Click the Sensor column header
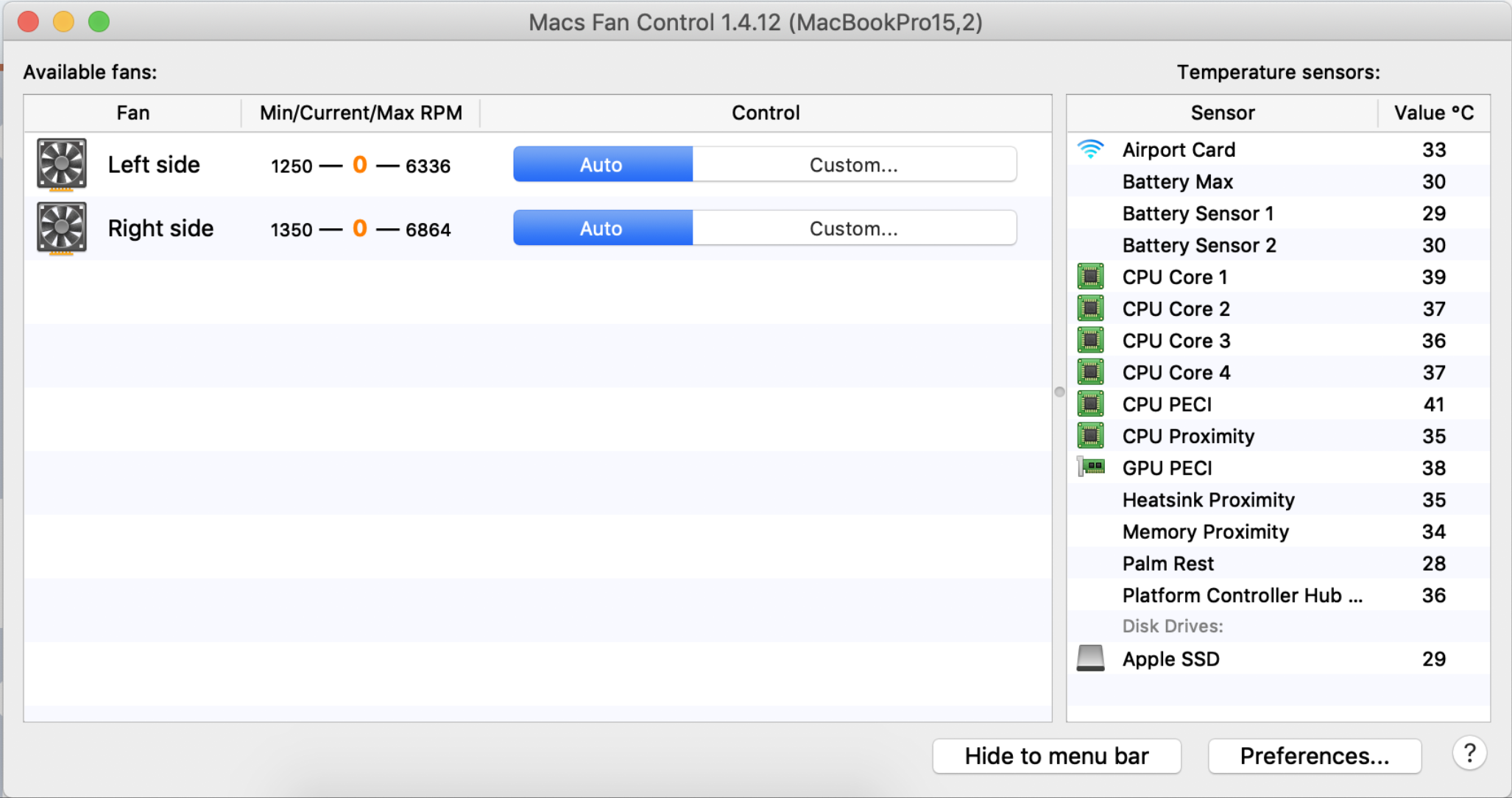 pos(1222,113)
